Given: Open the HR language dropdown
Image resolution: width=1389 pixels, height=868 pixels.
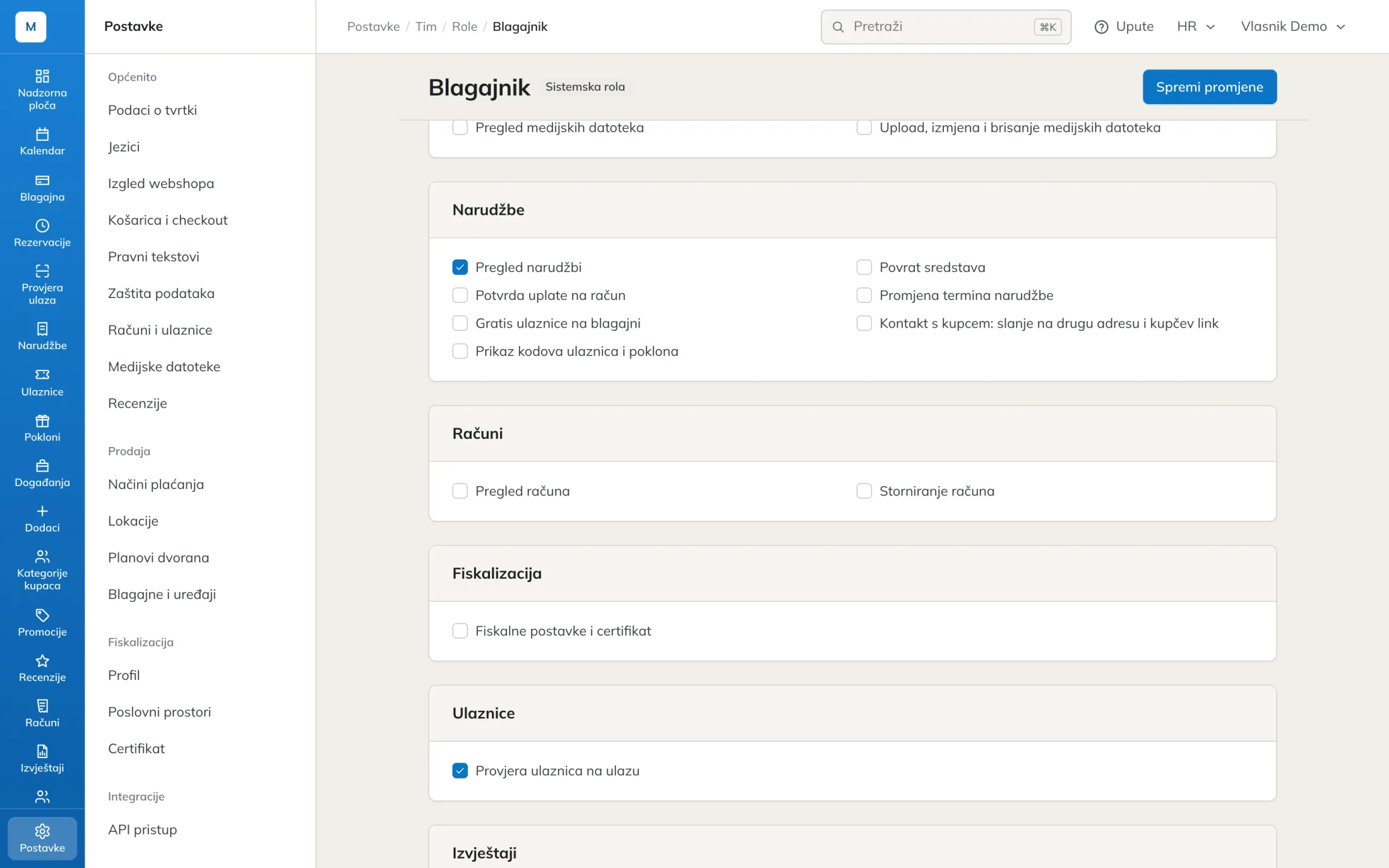Looking at the screenshot, I should [1196, 27].
